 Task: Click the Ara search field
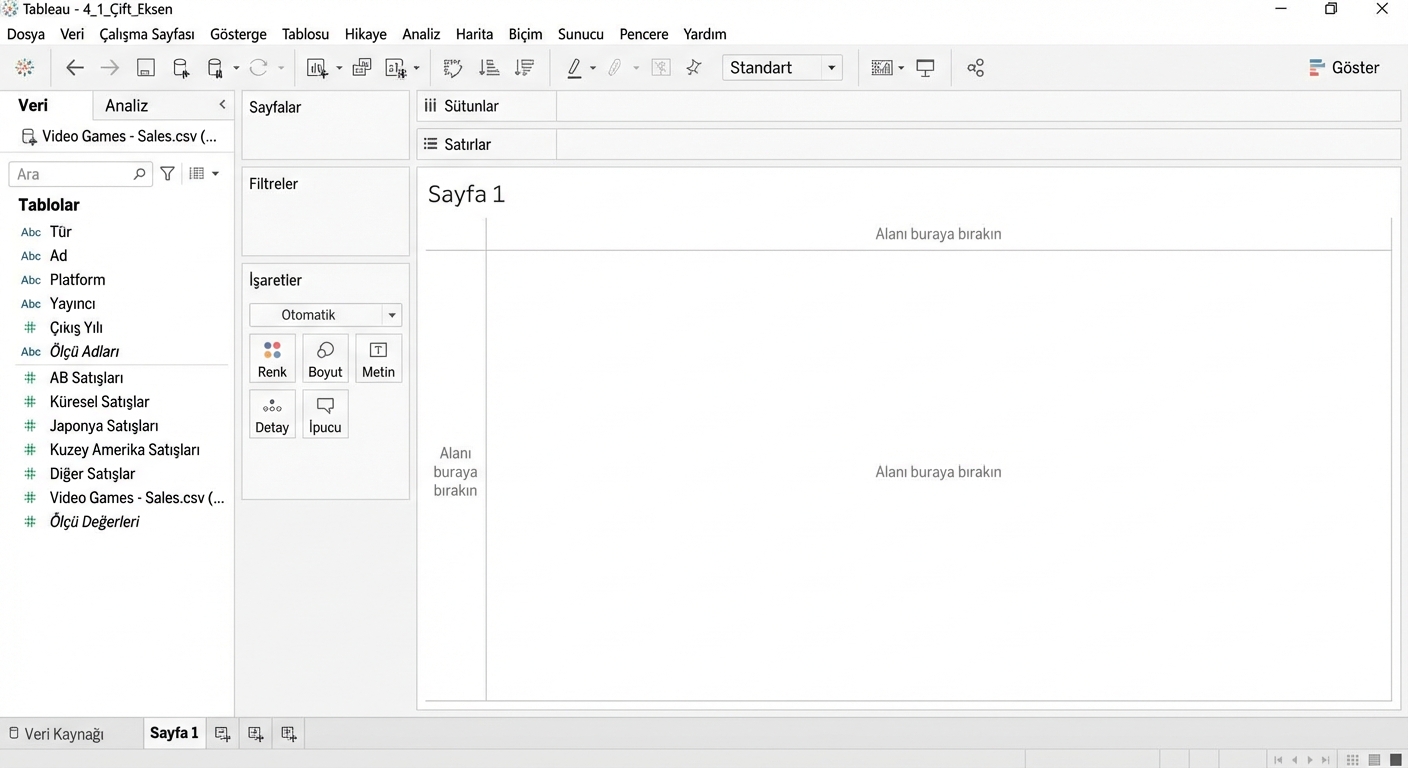coord(72,174)
